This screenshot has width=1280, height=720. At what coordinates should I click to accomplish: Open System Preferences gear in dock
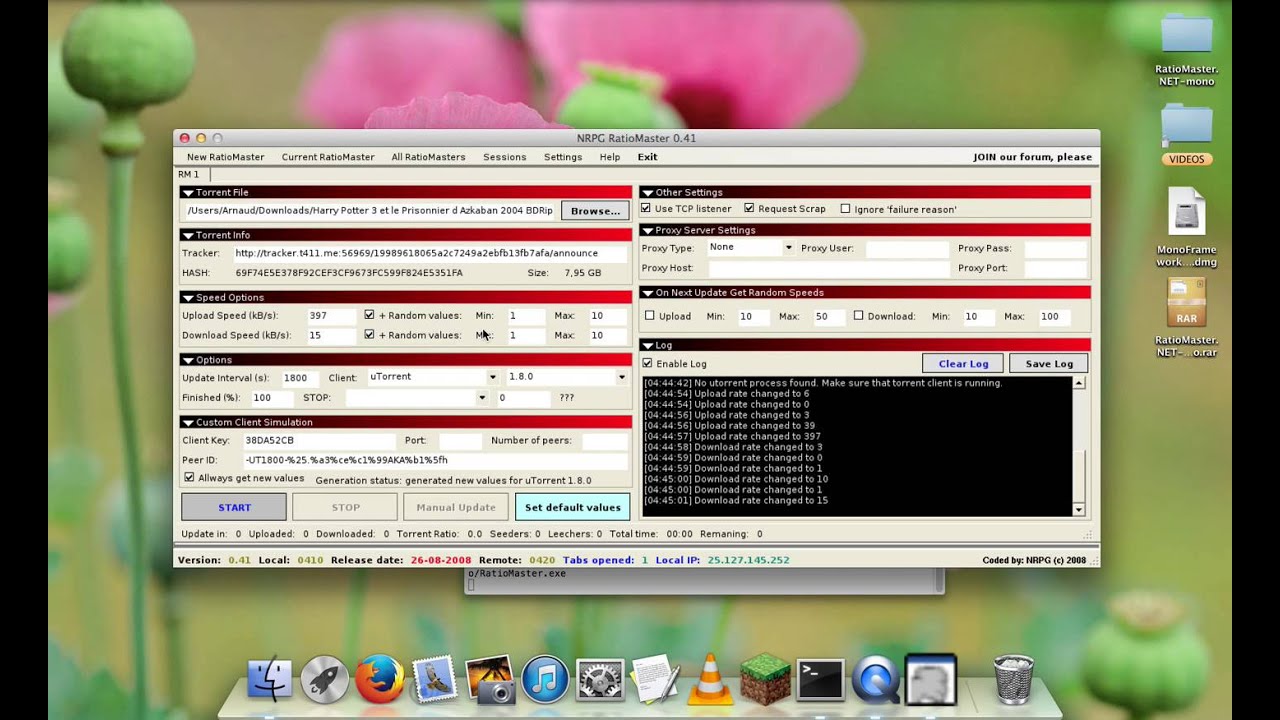click(x=600, y=680)
